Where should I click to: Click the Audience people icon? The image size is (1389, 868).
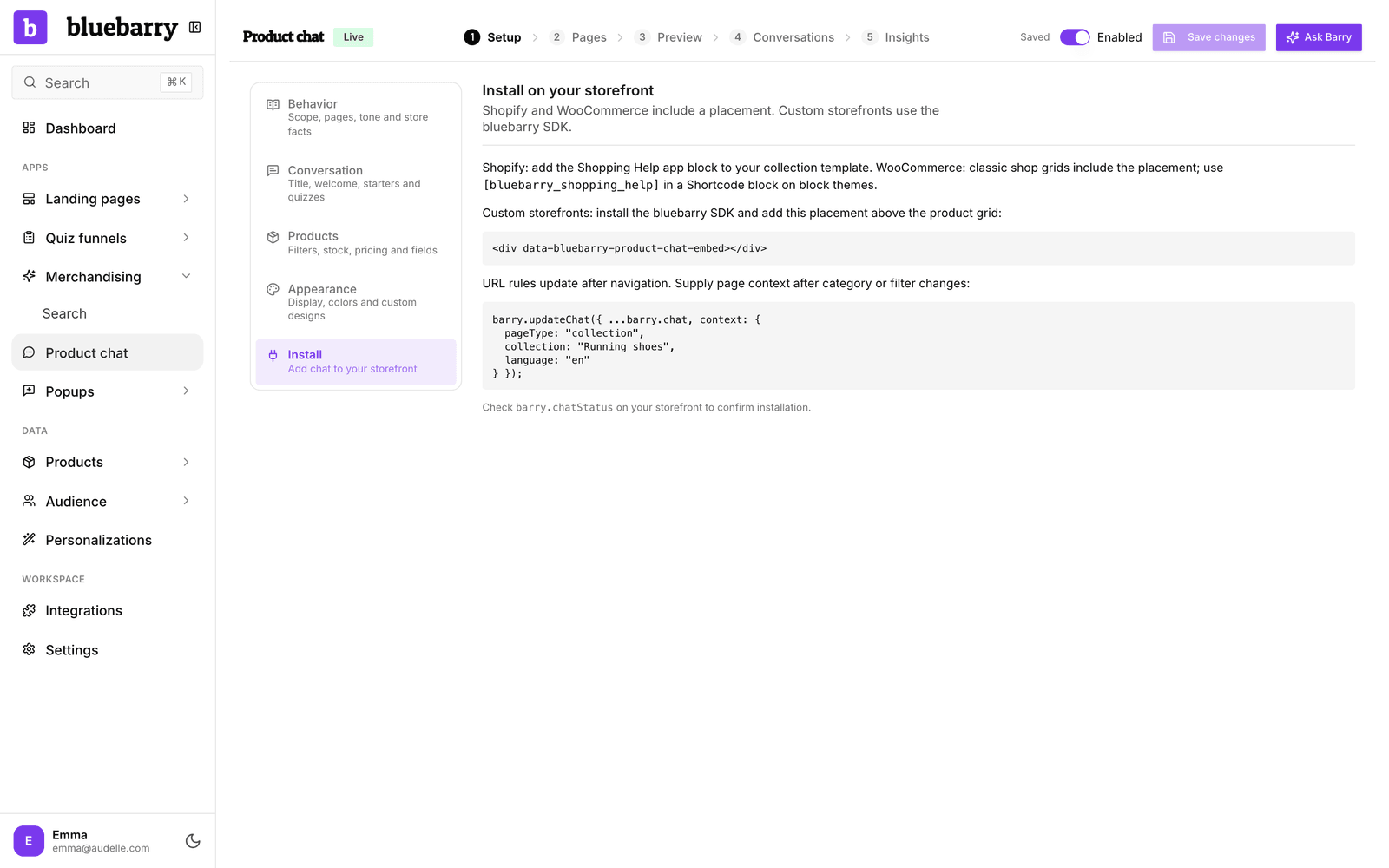click(29, 501)
